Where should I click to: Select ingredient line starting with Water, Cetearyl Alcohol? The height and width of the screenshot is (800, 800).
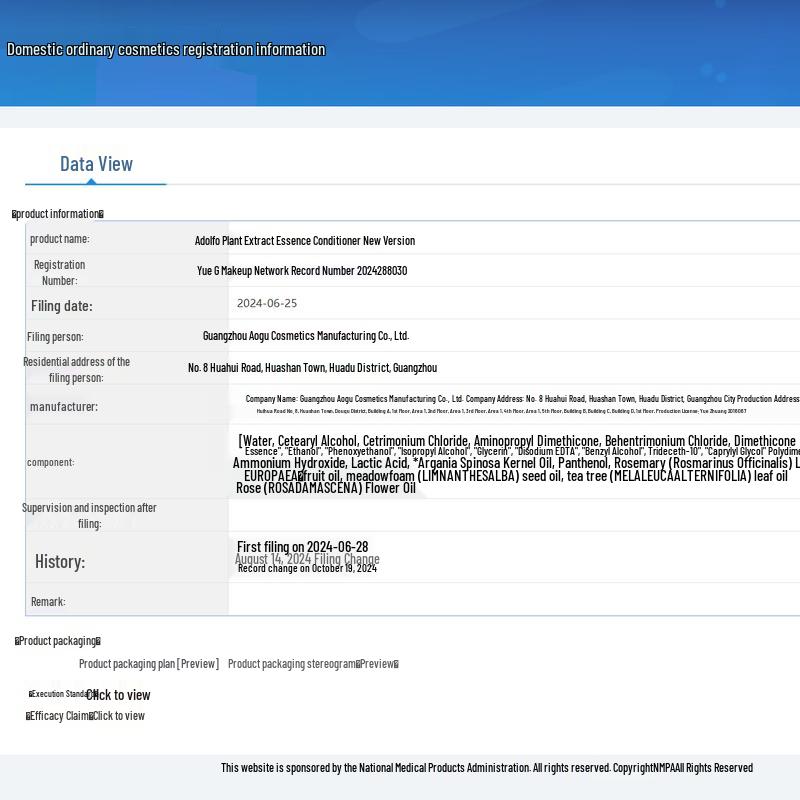pyautogui.click(x=517, y=441)
